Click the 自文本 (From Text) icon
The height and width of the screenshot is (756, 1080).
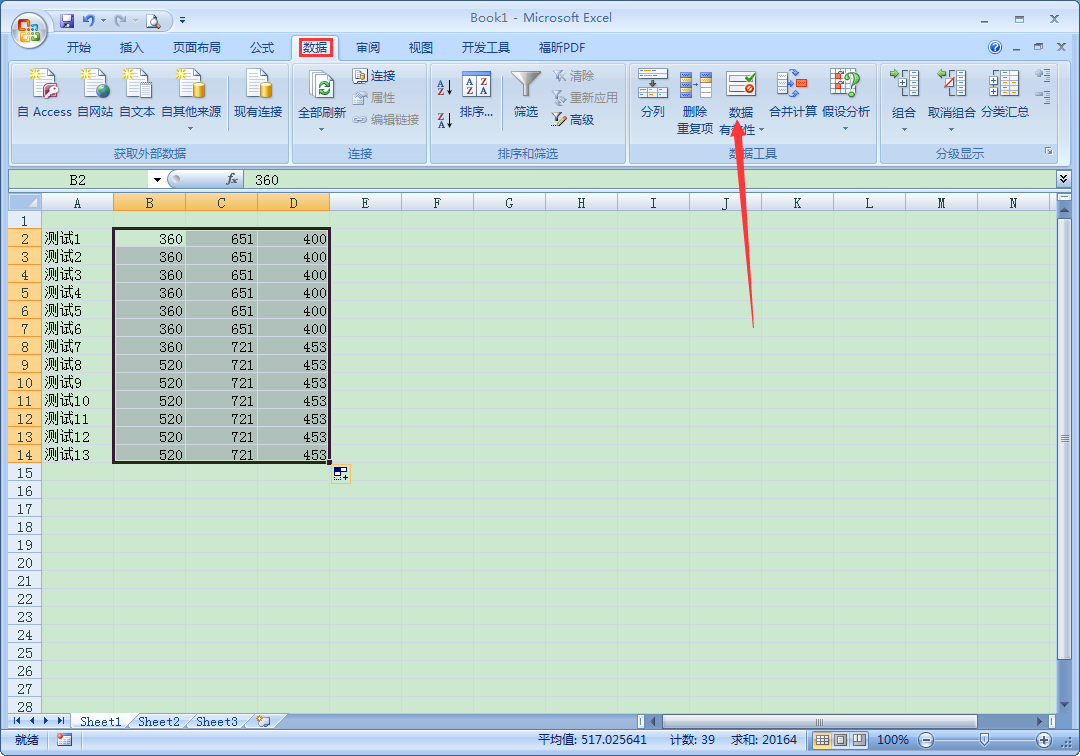[x=137, y=86]
